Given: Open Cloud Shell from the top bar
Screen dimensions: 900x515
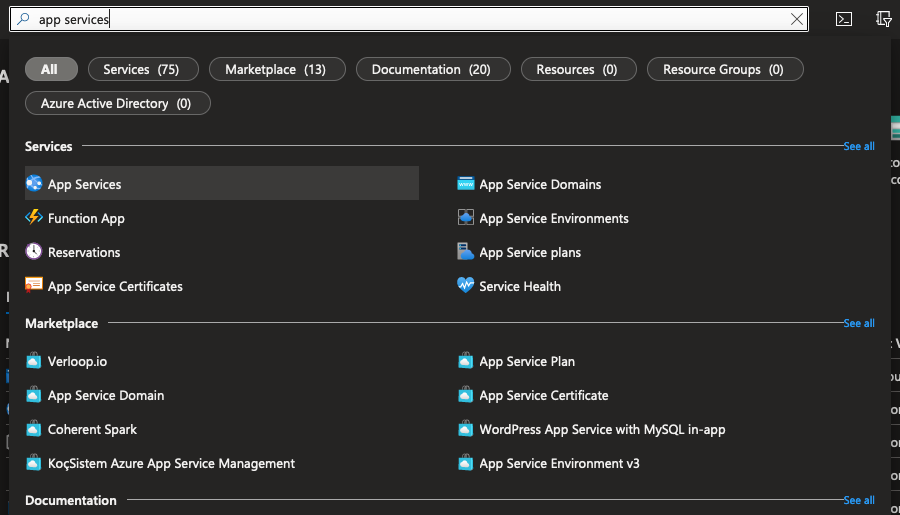Looking at the screenshot, I should click(x=844, y=19).
